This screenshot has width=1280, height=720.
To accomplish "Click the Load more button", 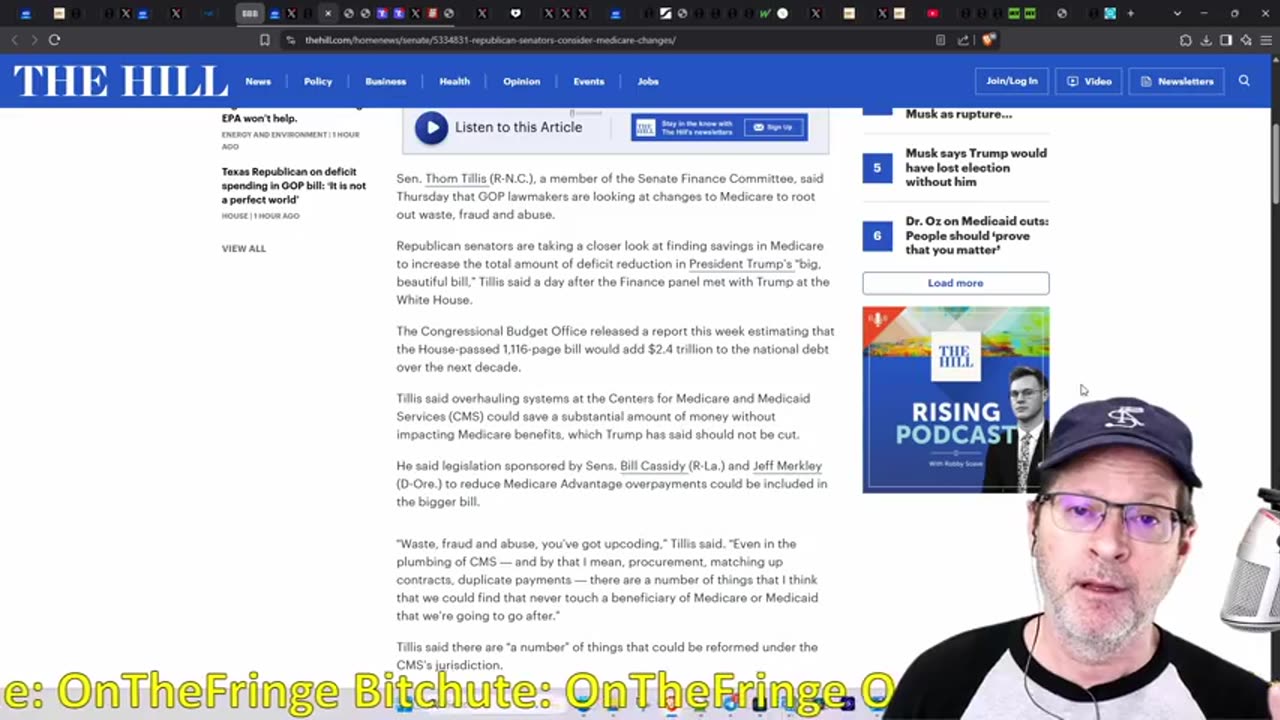I will tap(956, 283).
